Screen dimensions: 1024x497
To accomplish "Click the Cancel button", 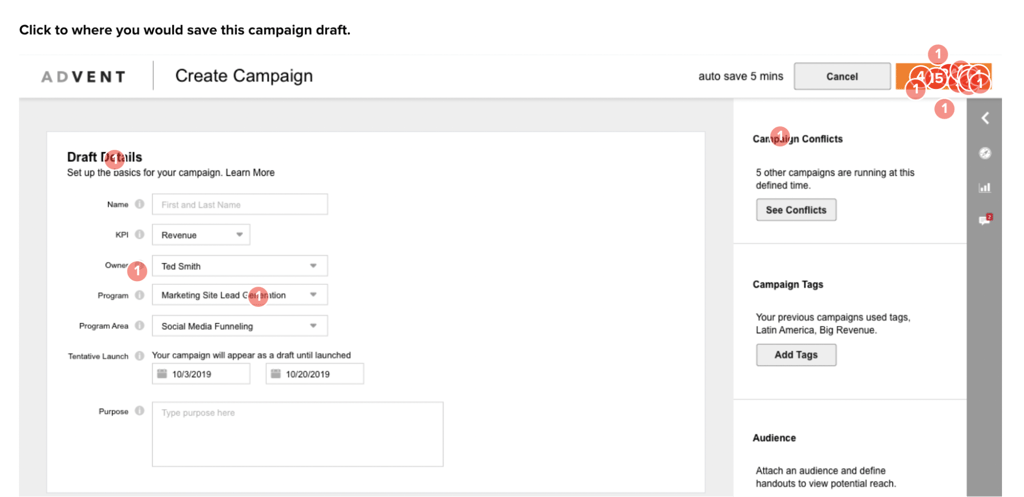I will (x=842, y=76).
